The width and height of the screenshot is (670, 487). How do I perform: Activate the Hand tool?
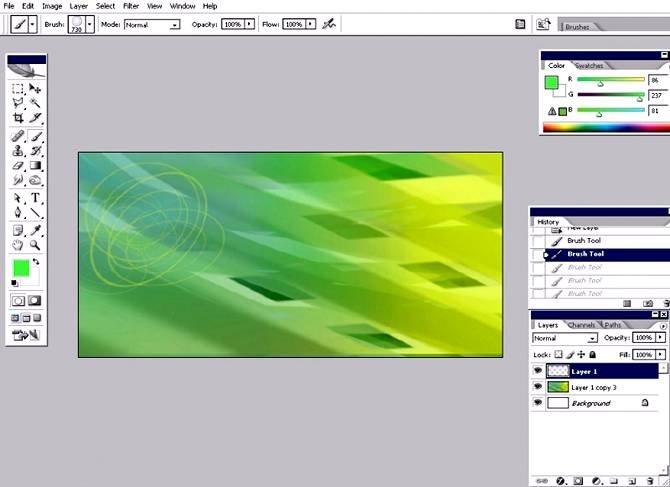point(18,245)
